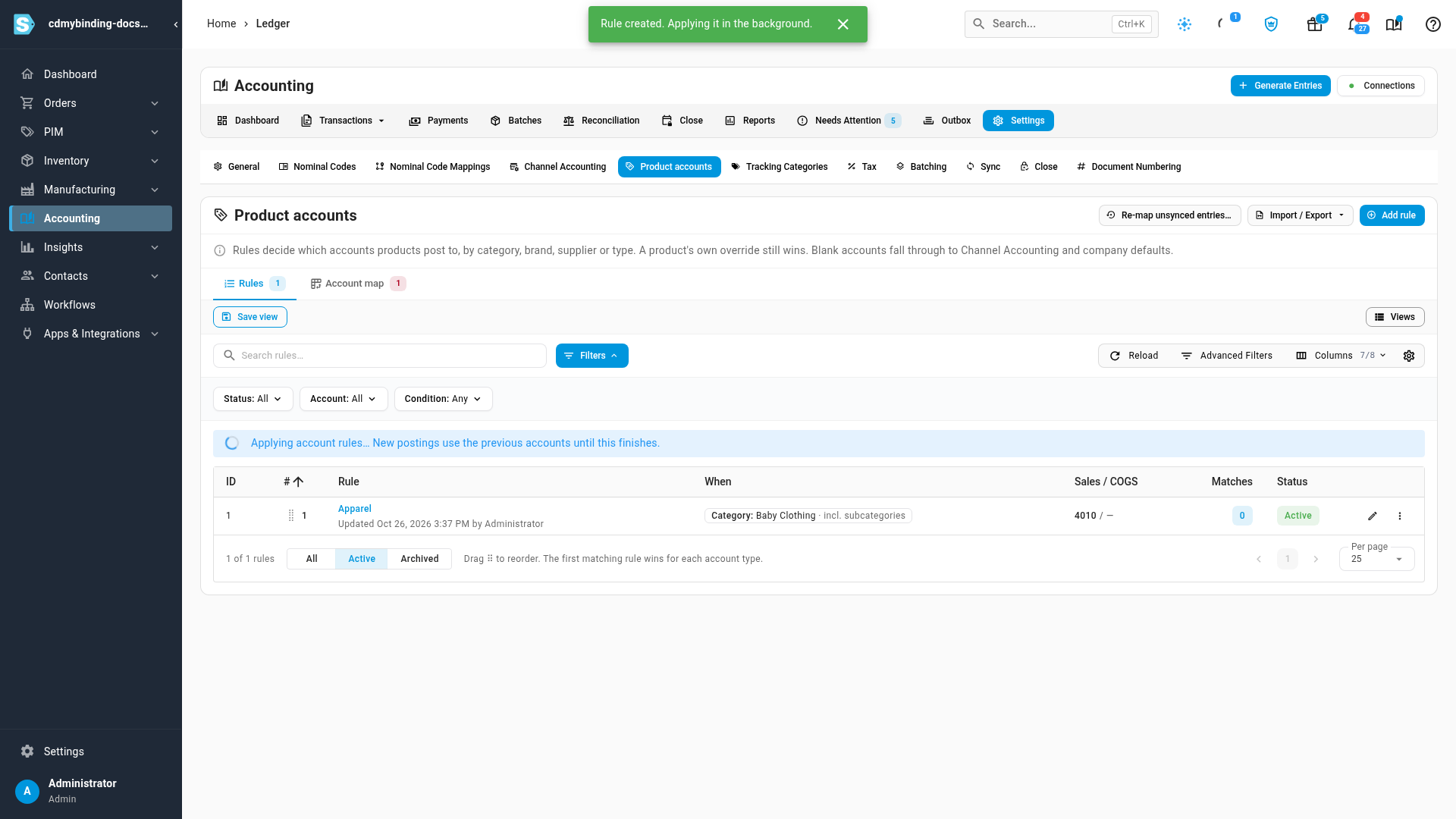Select the Active rules toggle
Viewport: 1456px width, 819px height.
click(x=362, y=559)
